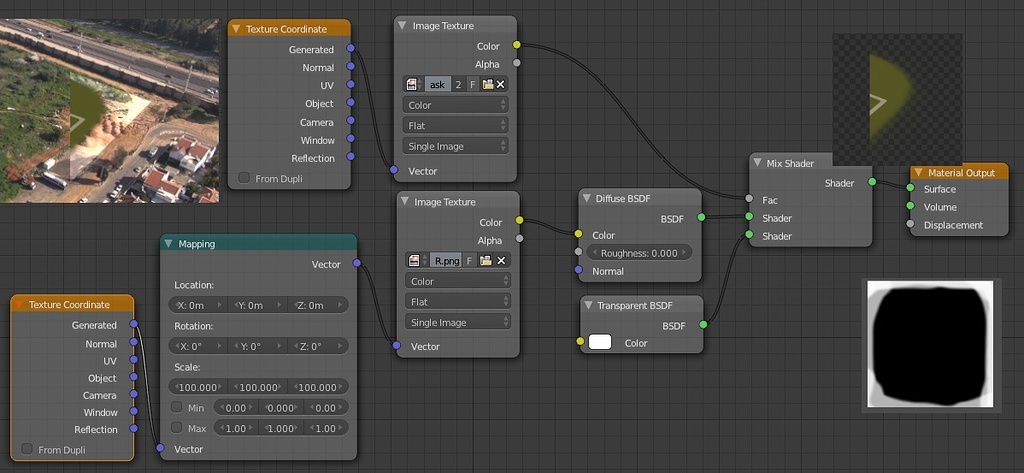Screen dimensions: 1024x473
Task: Click the Roughness 0.000 slider in Diffuse BSDF
Action: point(639,253)
